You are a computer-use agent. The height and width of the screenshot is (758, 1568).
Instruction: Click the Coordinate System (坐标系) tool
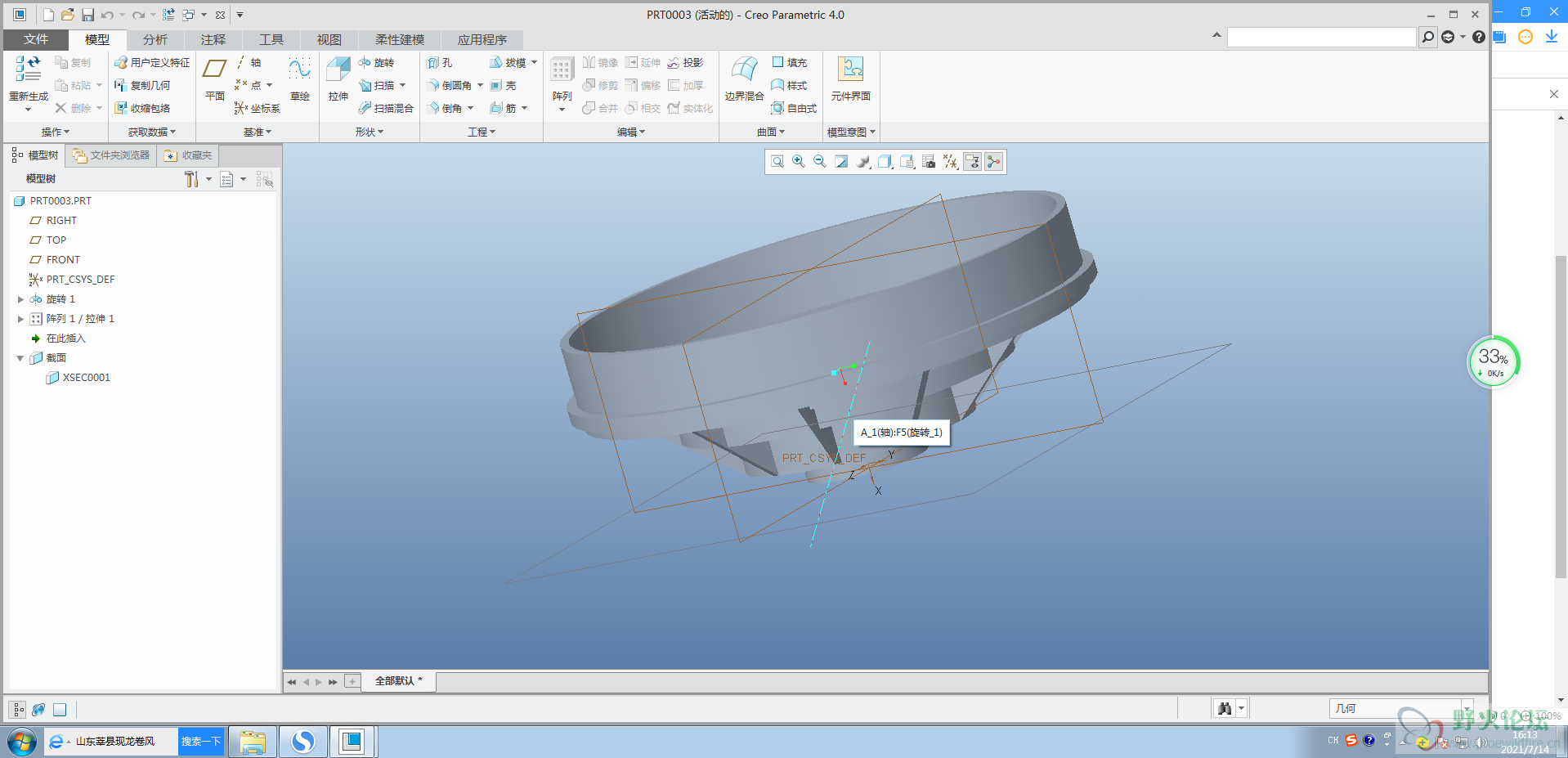pos(258,108)
